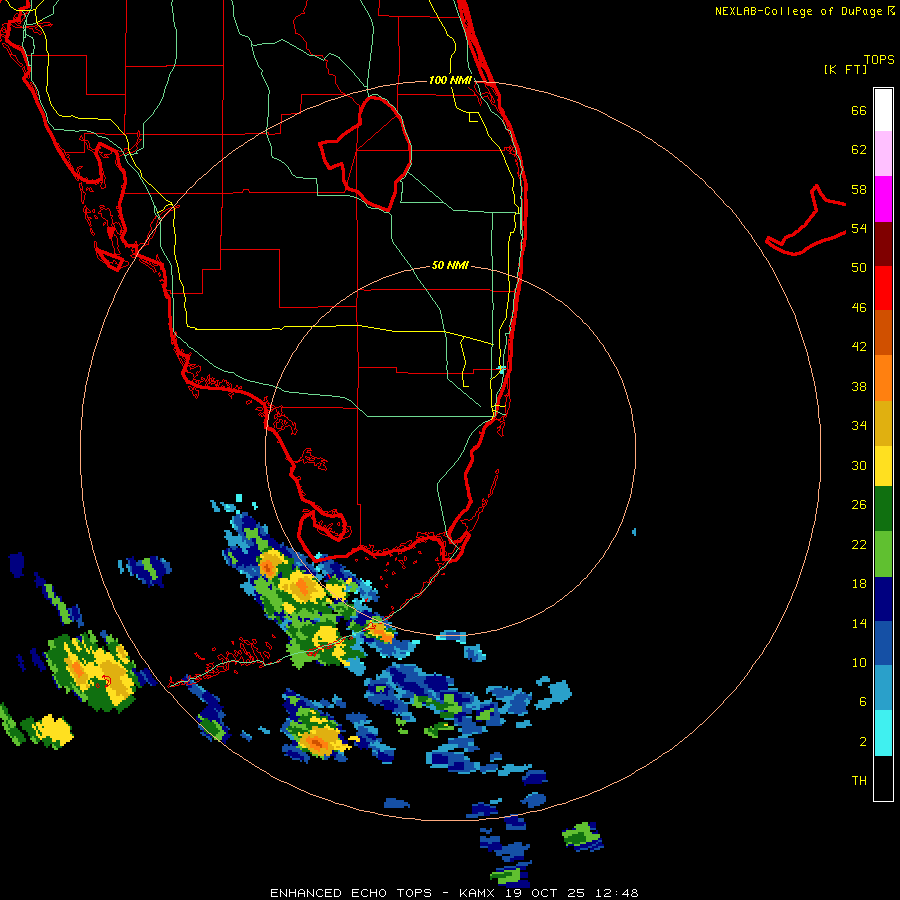Select the bright red 50 color swatch
Viewport: 900px width, 900px height.
[883, 288]
